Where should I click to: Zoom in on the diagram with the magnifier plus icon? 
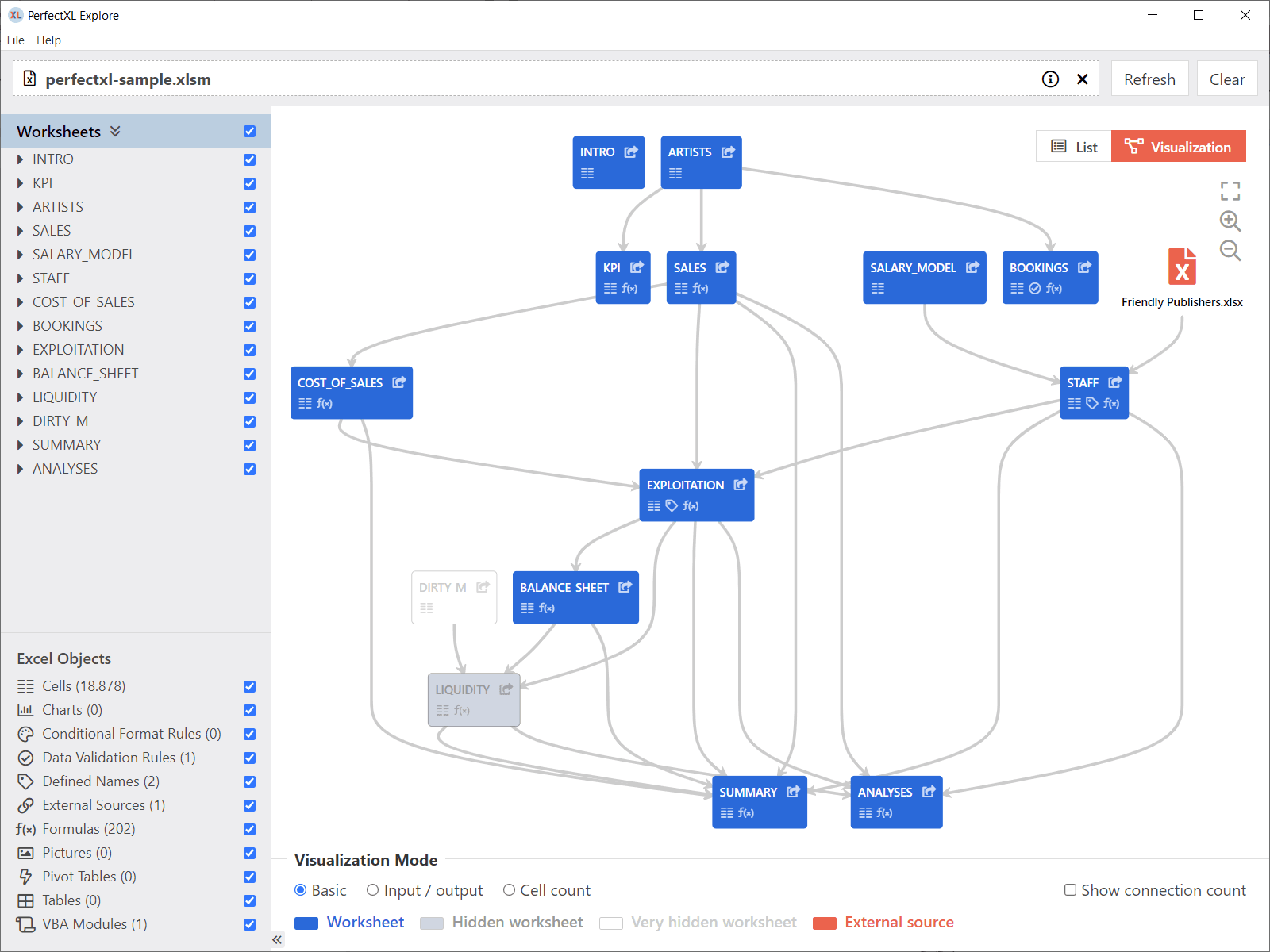pyautogui.click(x=1230, y=221)
